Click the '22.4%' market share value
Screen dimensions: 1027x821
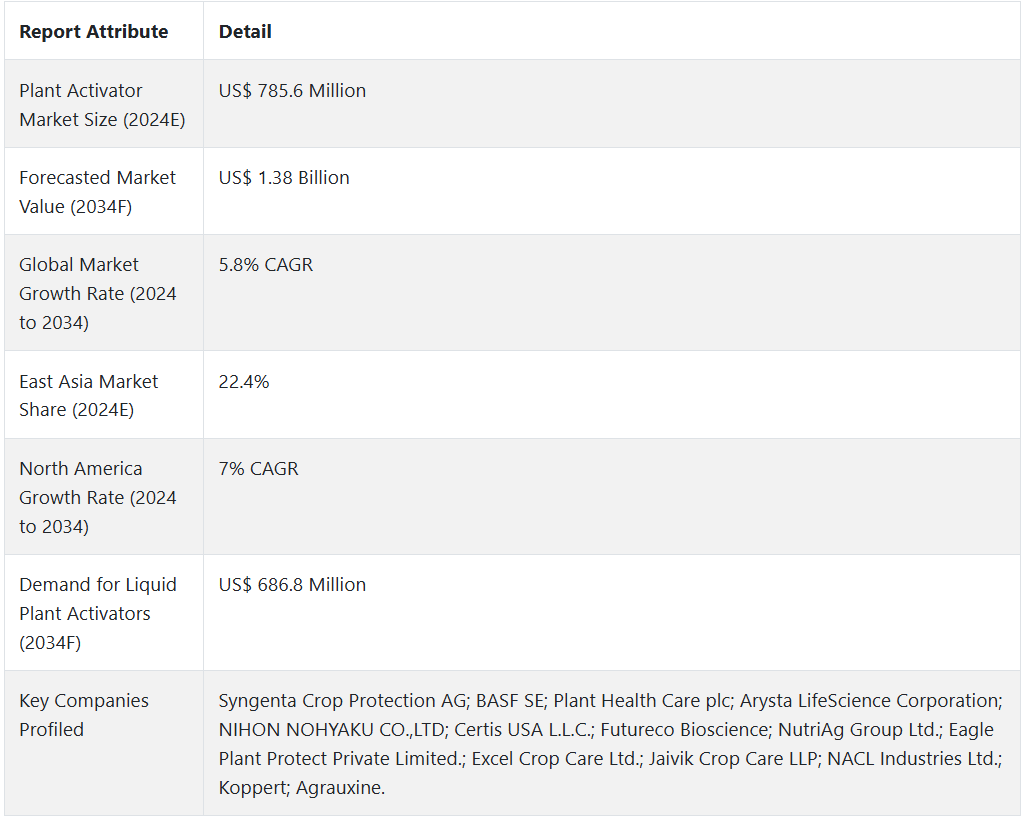tap(244, 382)
